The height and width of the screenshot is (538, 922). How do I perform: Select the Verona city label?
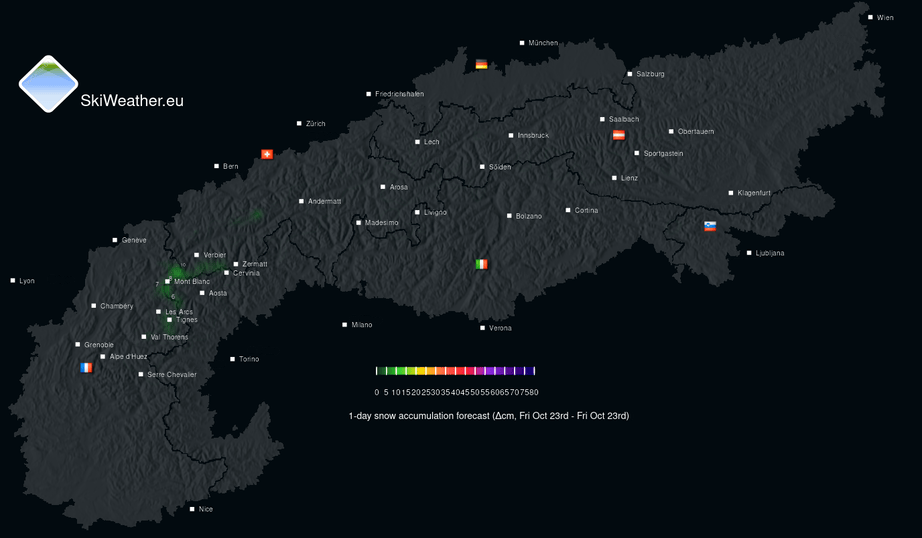[x=500, y=328]
